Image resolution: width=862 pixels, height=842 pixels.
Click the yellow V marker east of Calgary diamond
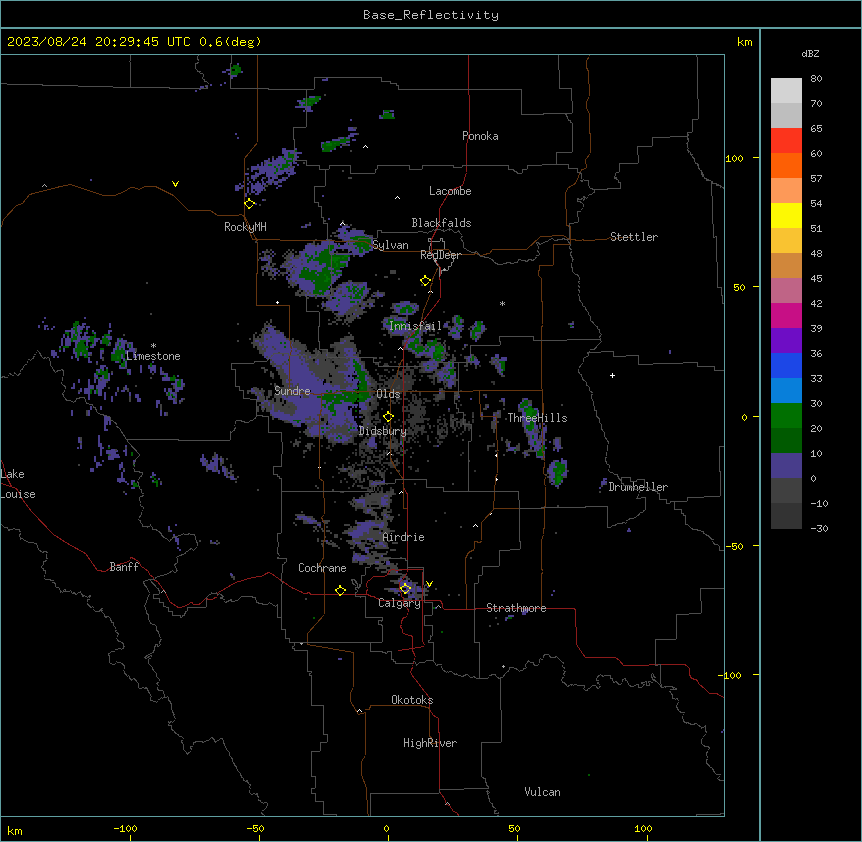429,584
